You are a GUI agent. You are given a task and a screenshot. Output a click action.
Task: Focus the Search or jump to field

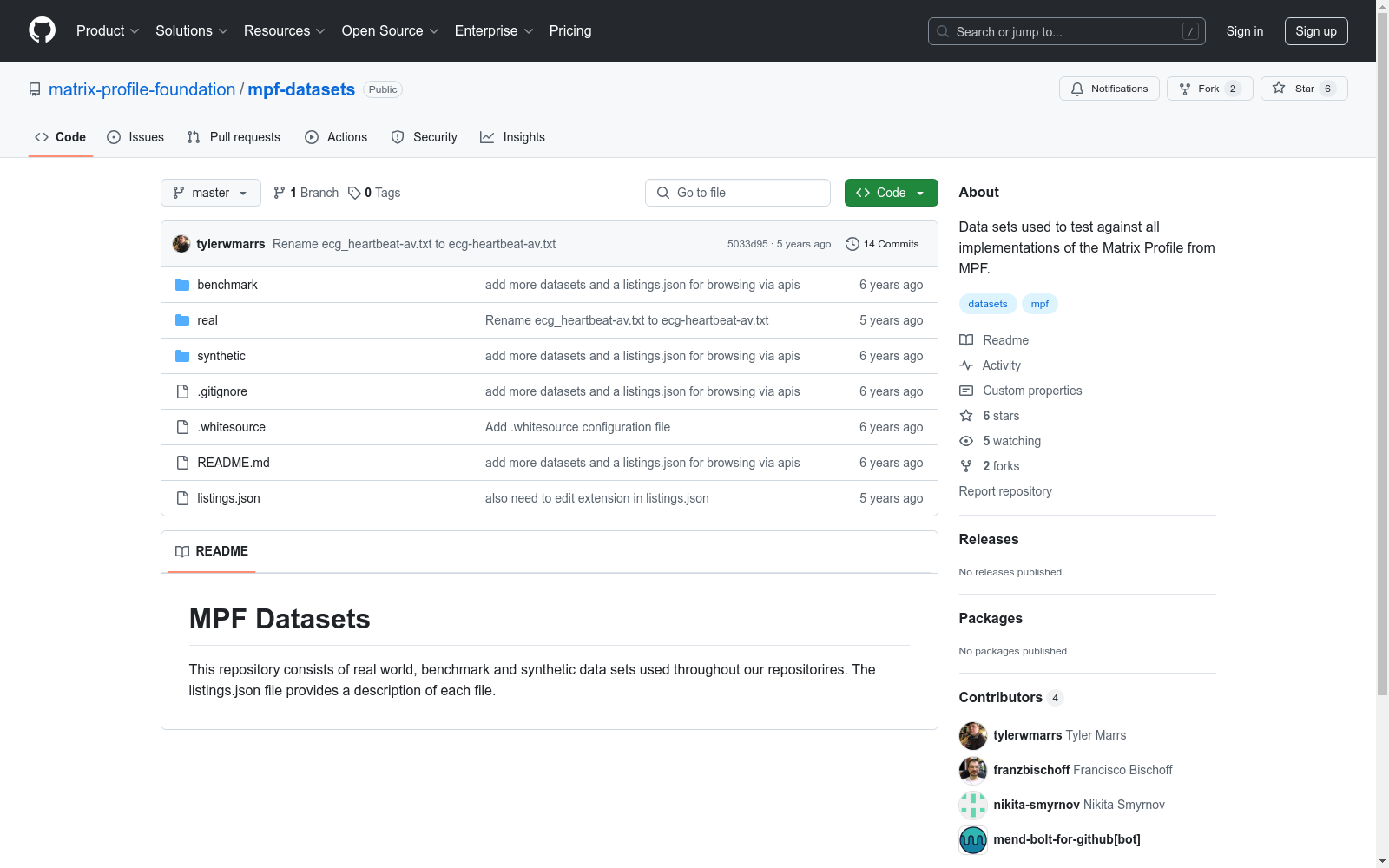1067,31
